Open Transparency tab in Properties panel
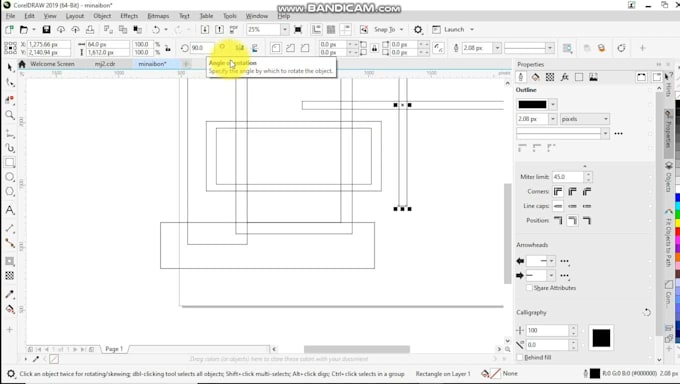Screen dimensions: 680x384 coord(550,77)
